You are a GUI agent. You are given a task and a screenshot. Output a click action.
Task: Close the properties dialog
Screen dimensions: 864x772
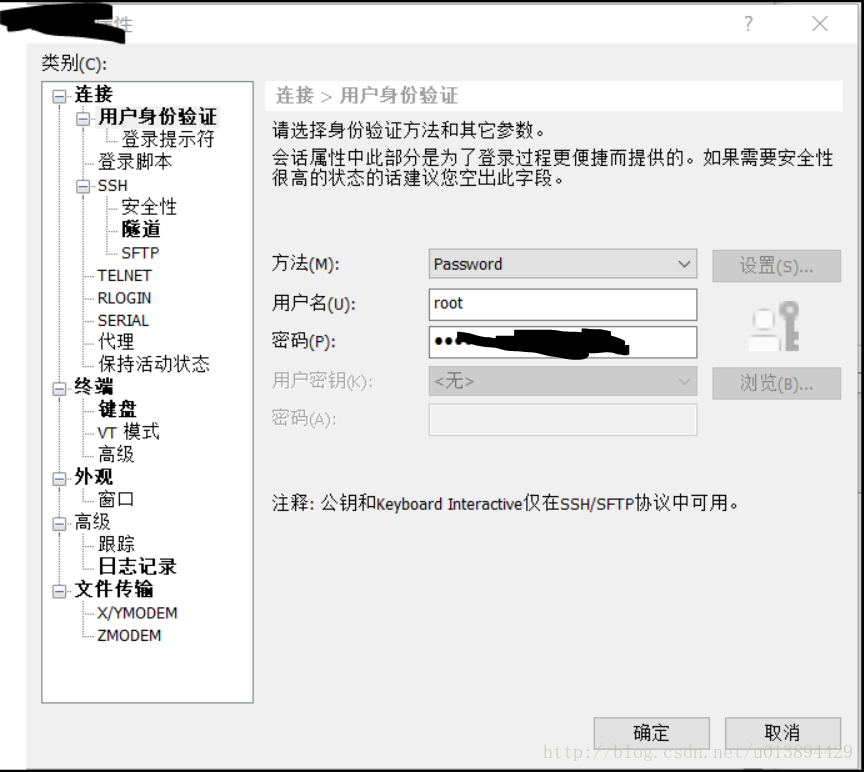click(820, 24)
